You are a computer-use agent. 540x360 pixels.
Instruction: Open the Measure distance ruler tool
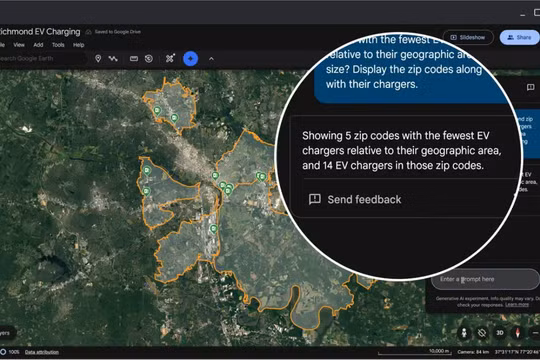[134, 59]
